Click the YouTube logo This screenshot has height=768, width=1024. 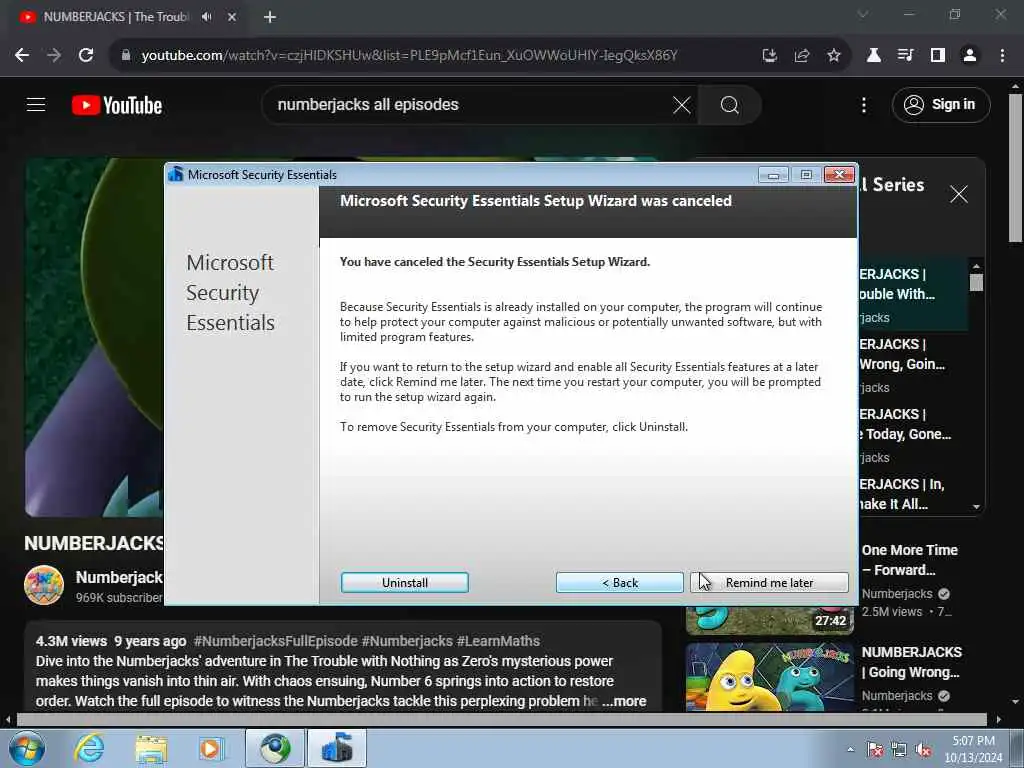pos(117,105)
